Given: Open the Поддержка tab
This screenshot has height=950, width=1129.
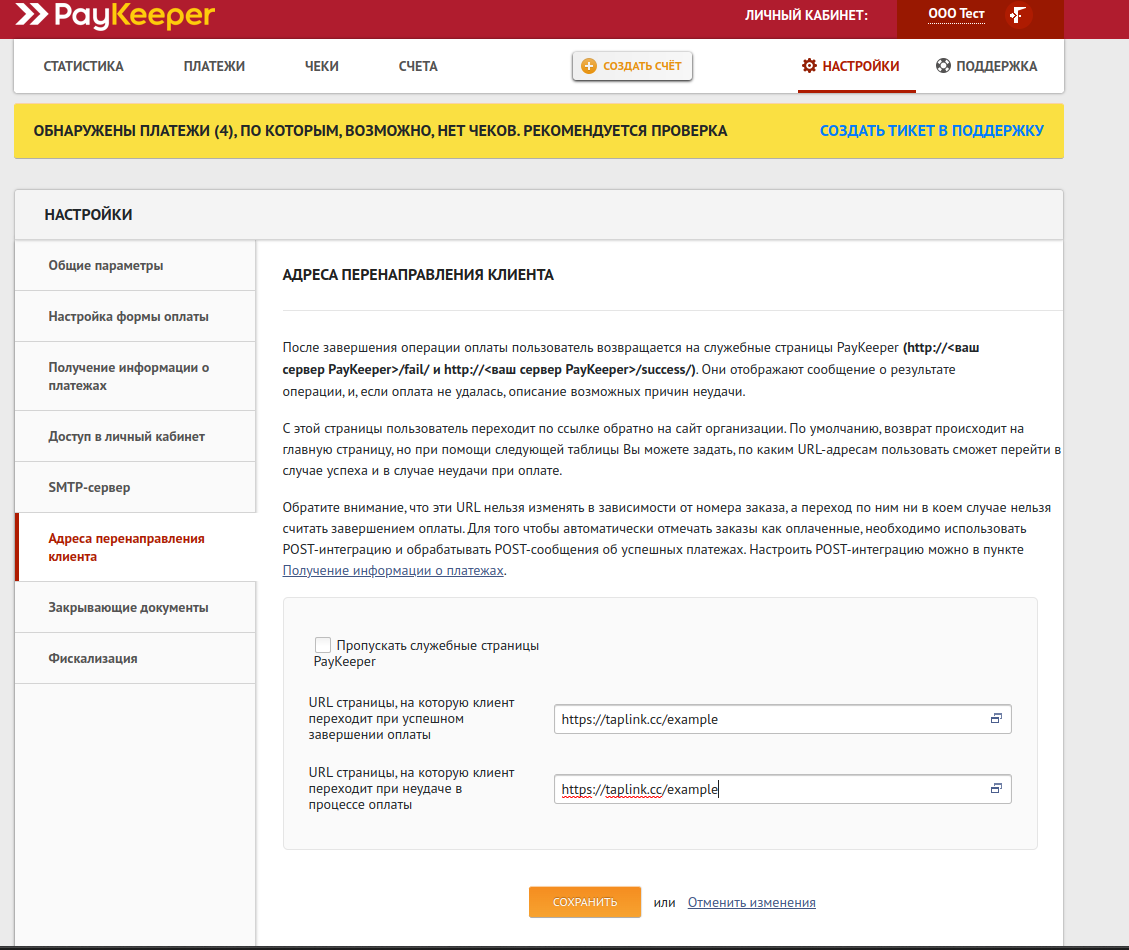Looking at the screenshot, I should 986,66.
